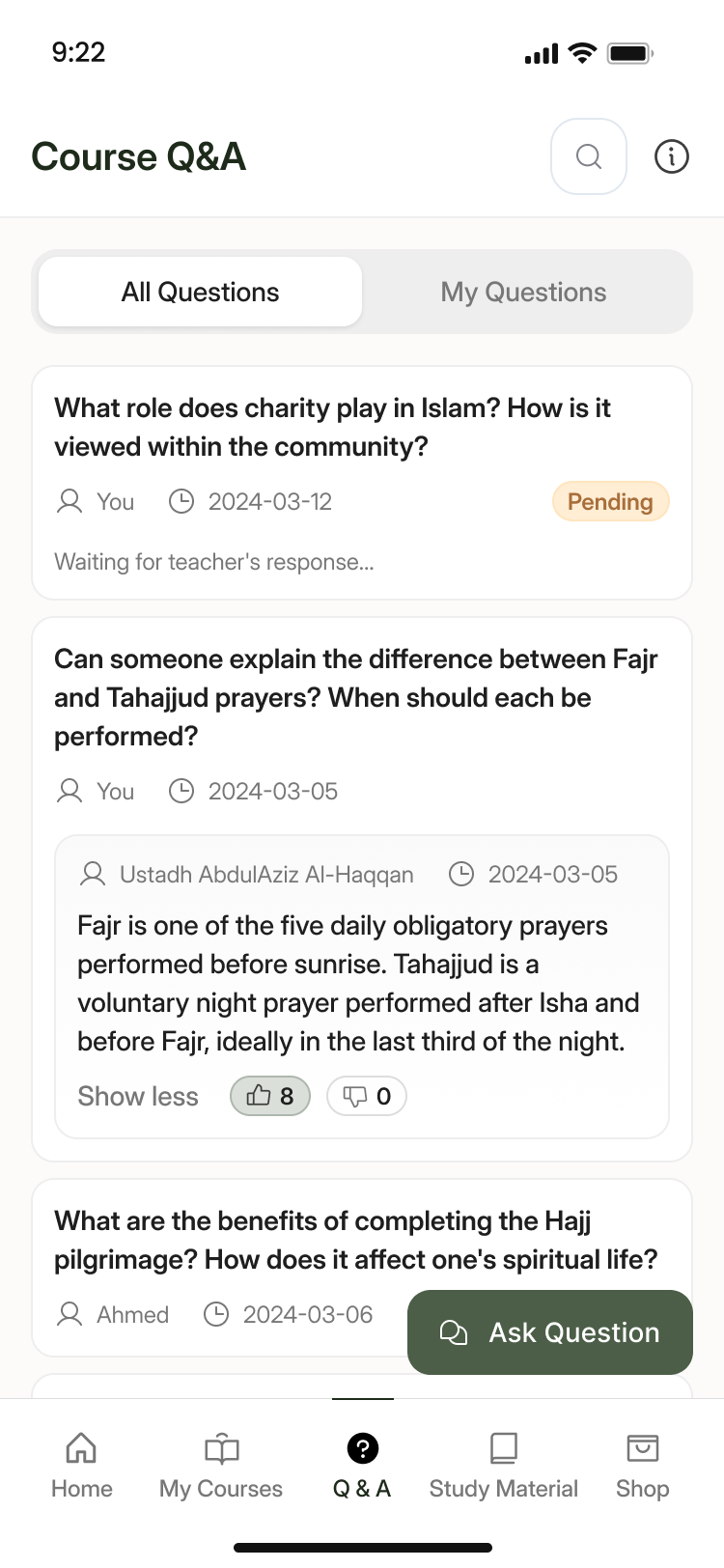
Task: Tap the Pending status badge
Action: click(610, 502)
